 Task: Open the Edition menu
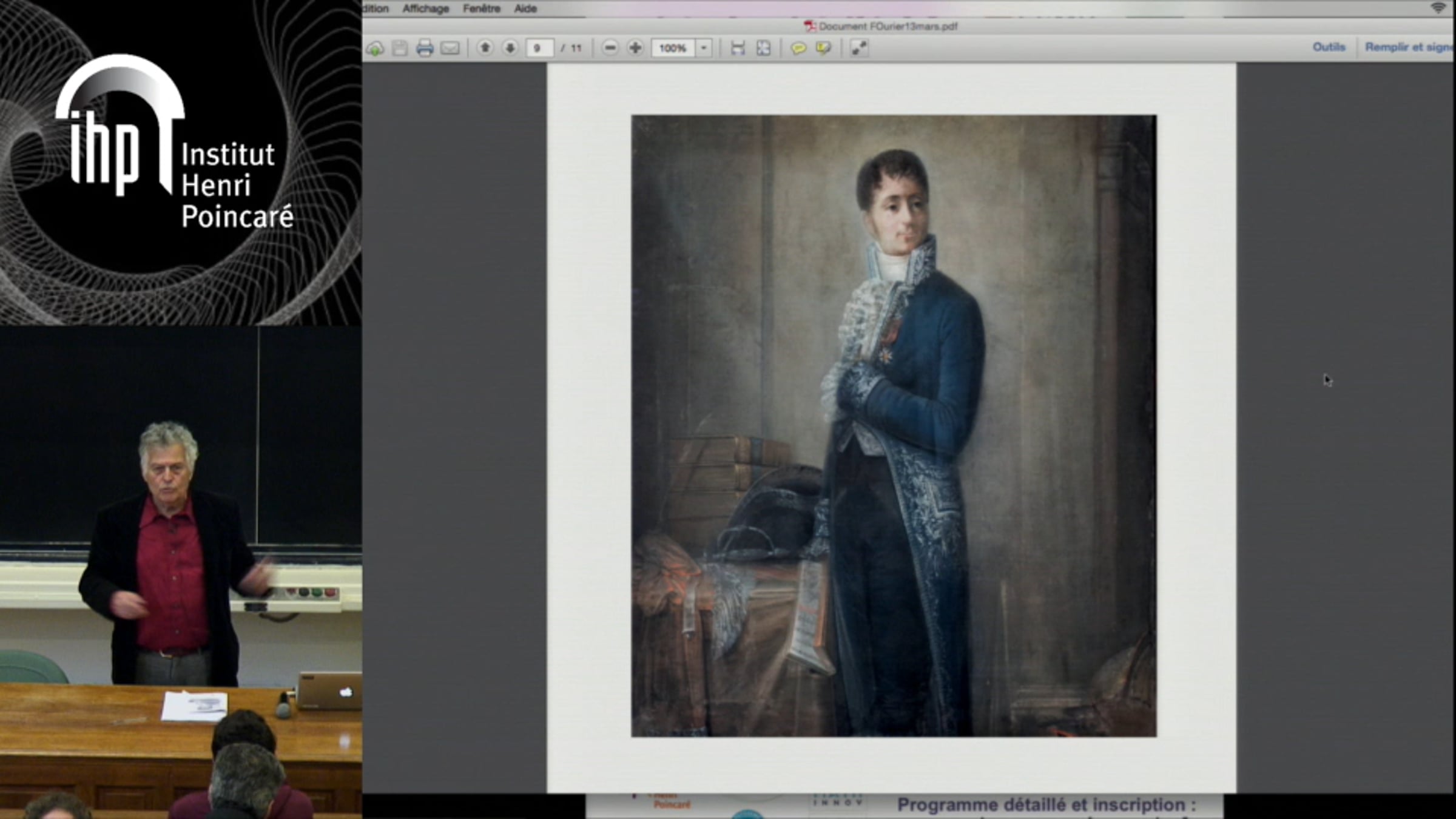376,8
